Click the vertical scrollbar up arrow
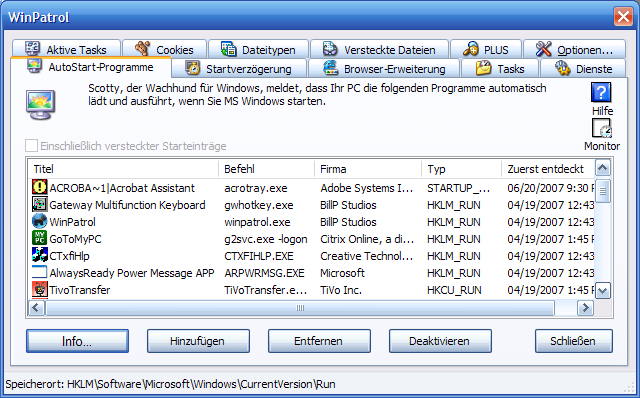The image size is (640, 398). tap(603, 167)
